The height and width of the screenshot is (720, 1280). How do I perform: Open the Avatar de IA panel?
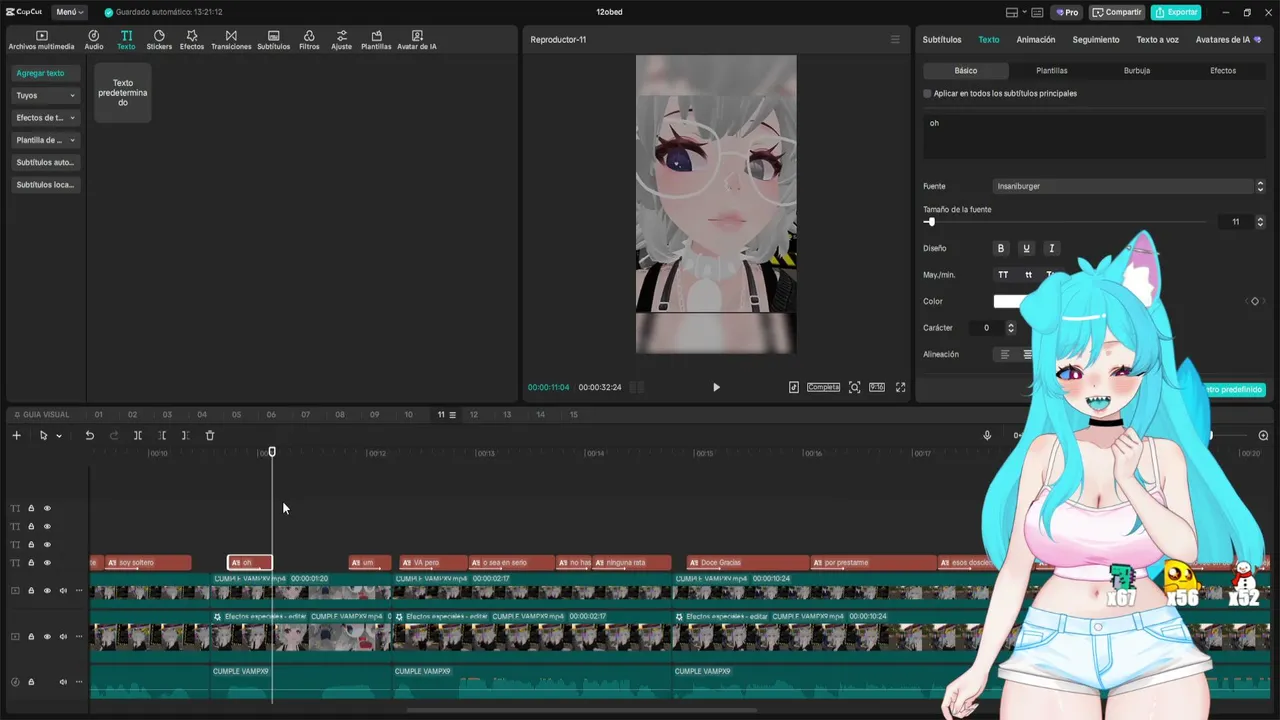coord(417,40)
